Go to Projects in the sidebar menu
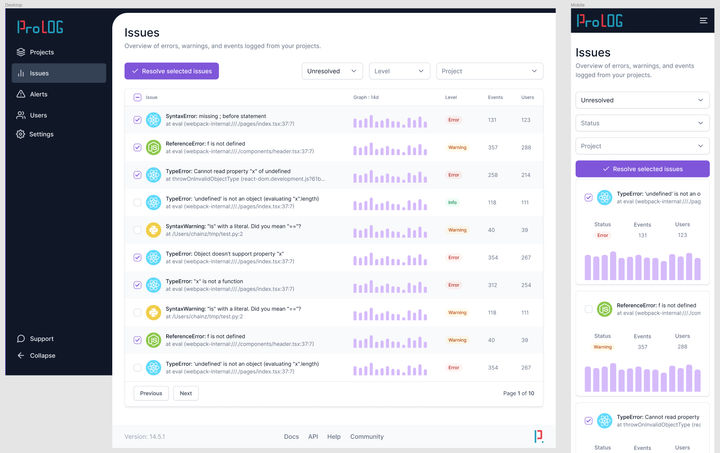The width and height of the screenshot is (720, 453). 59,52
